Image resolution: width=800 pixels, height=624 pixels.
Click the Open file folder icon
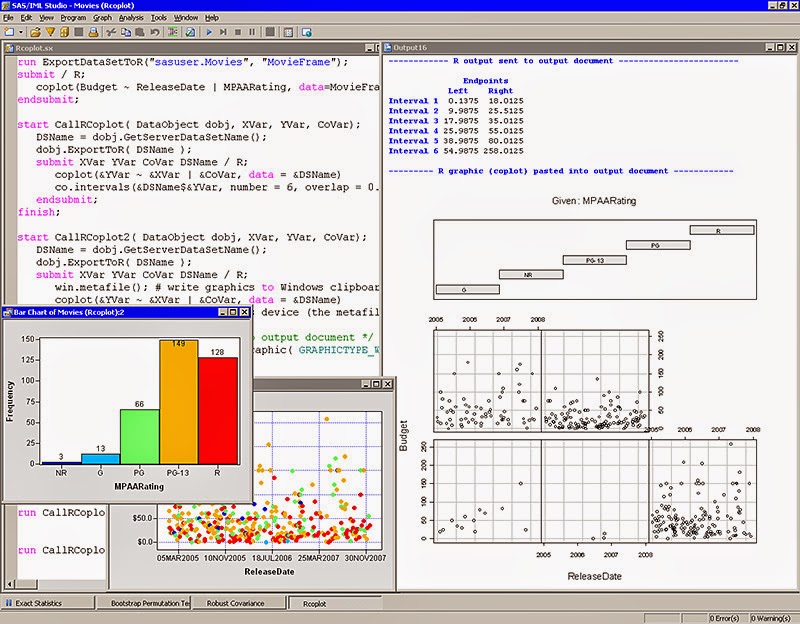[35, 32]
